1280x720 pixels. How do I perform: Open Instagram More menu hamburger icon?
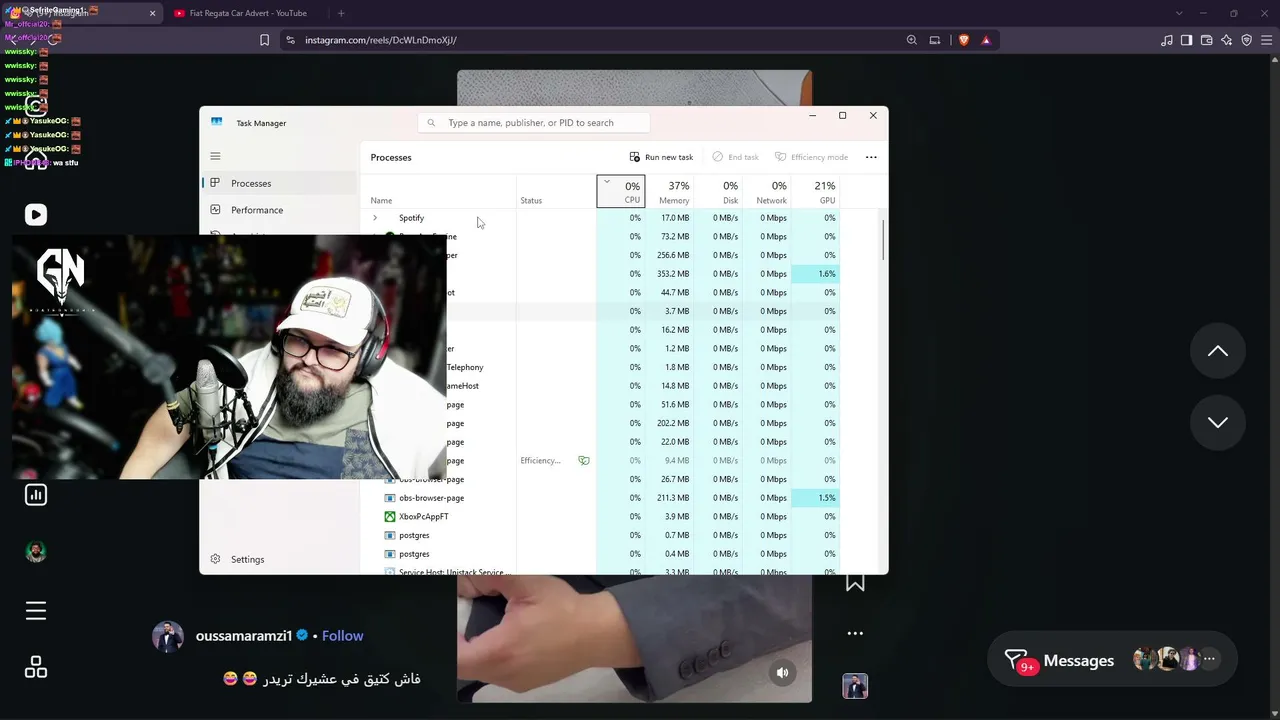36,611
